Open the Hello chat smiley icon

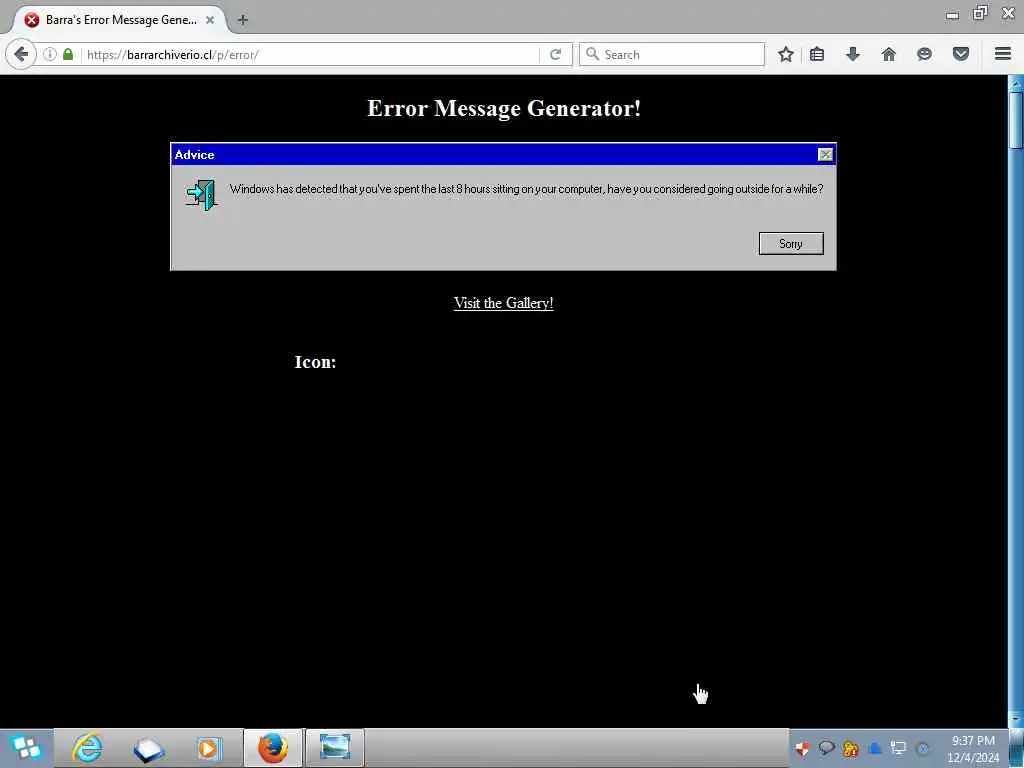924,54
